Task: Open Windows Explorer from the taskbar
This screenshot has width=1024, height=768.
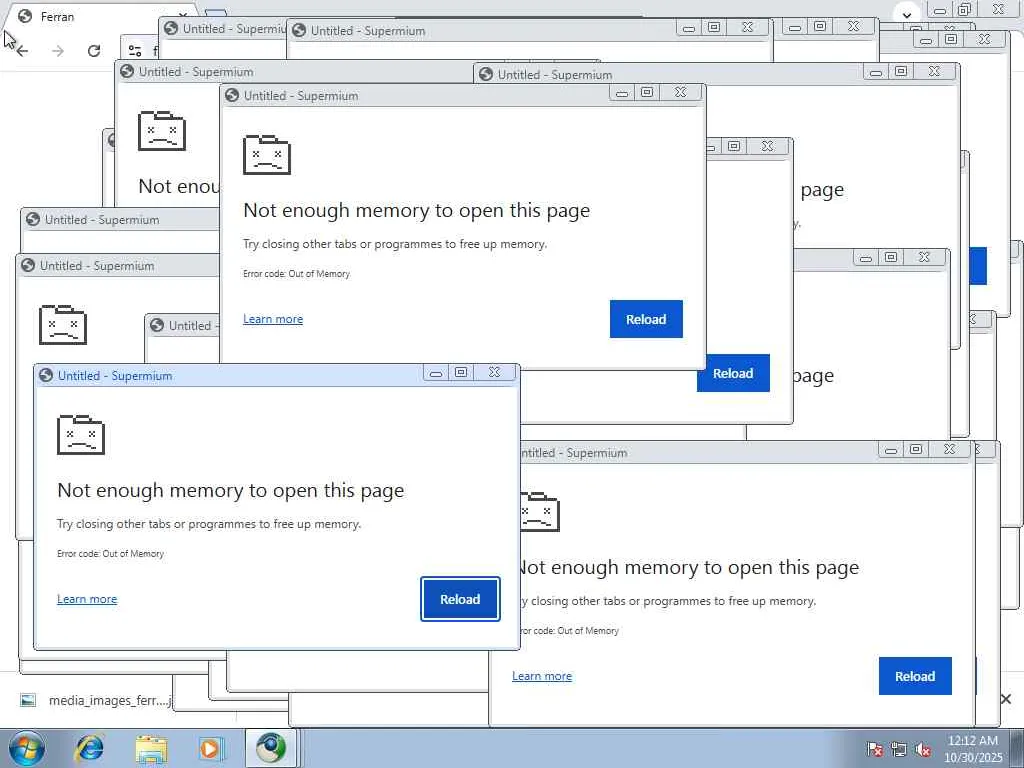Action: tap(152, 748)
